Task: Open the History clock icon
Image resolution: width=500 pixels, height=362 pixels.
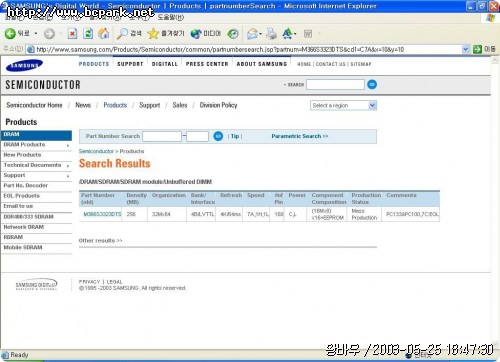Action: coord(233,33)
